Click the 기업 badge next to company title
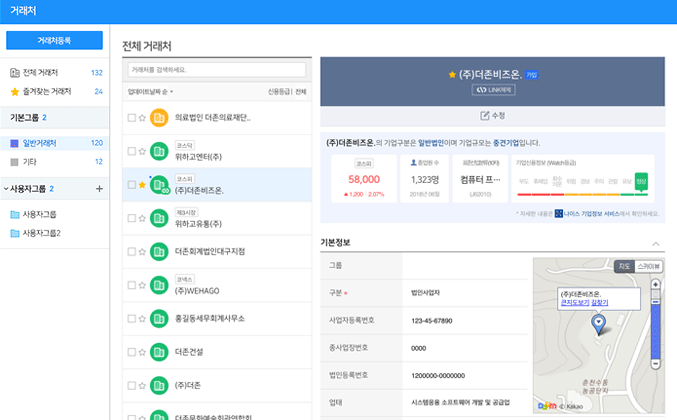Image resolution: width=677 pixels, height=420 pixels. coord(532,75)
